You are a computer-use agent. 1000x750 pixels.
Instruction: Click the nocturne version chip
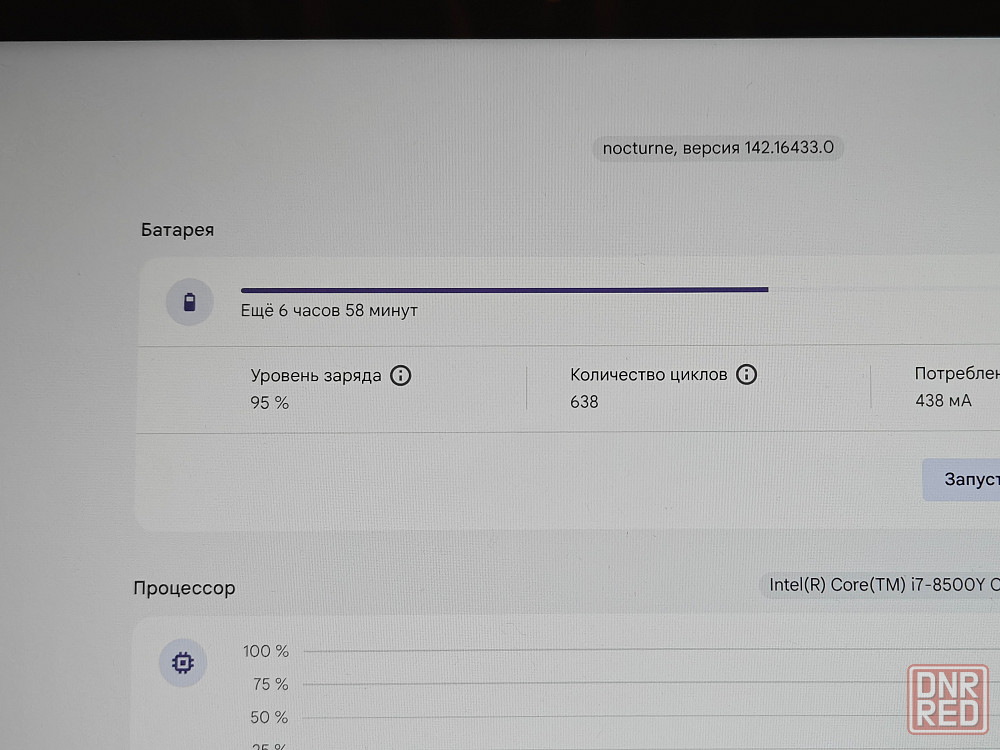click(x=718, y=148)
